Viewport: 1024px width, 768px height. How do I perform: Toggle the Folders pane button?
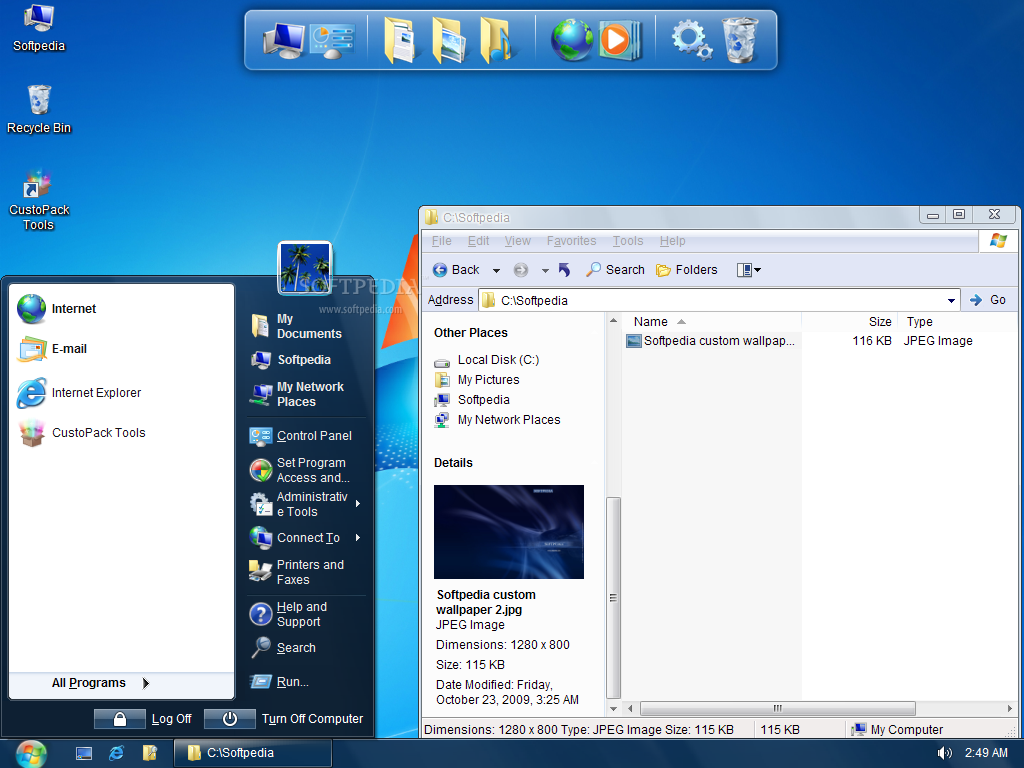686,270
